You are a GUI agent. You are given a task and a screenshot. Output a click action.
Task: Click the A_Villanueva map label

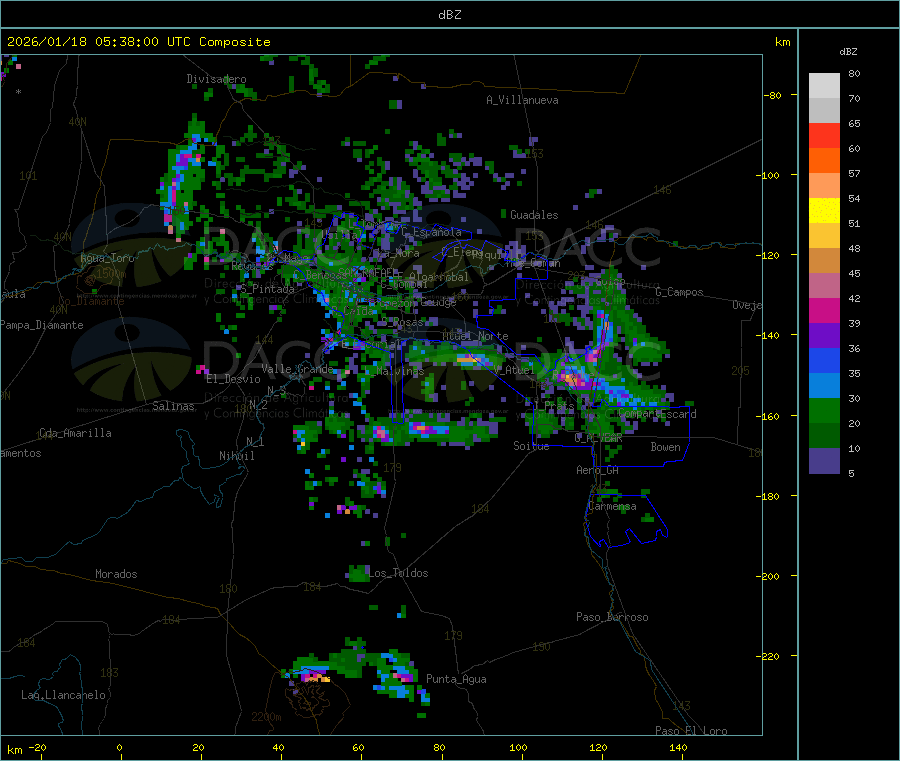click(522, 100)
